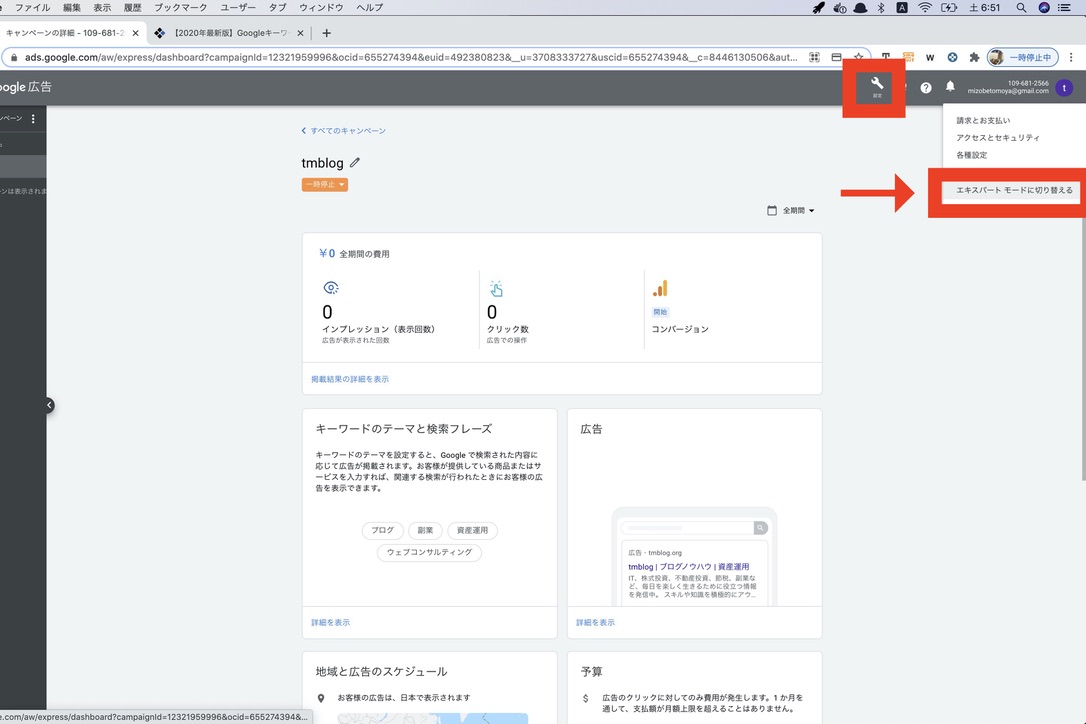The width and height of the screenshot is (1086, 724).
Task: Click the ad headline tmblog | ブログノウハウ
Action: pos(688,567)
